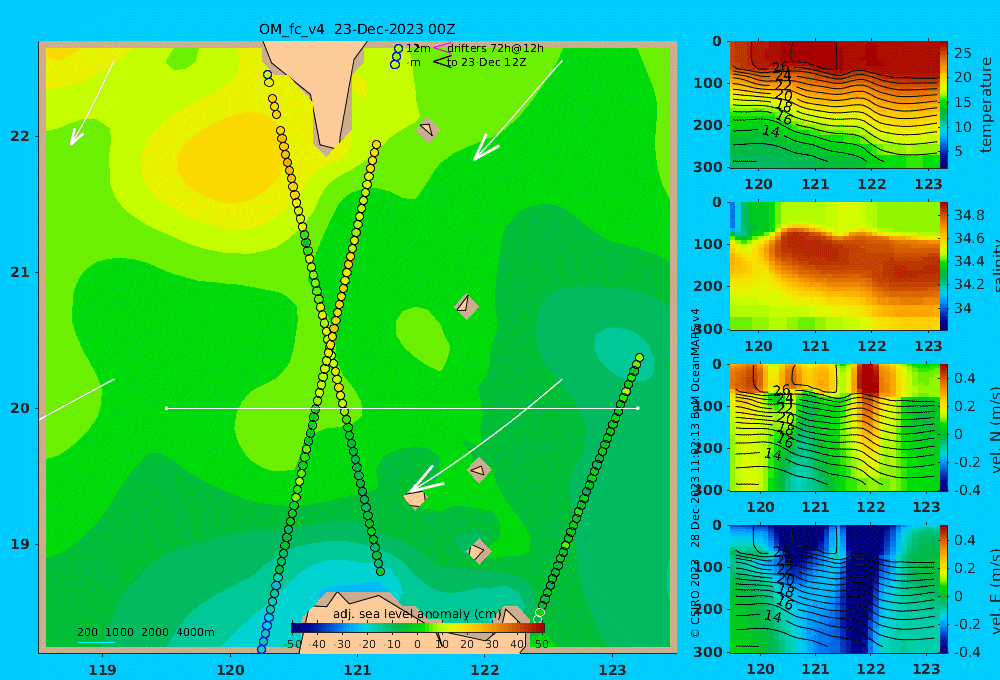Click longitude label "119" on main map
The image size is (1000, 680).
pos(102,670)
